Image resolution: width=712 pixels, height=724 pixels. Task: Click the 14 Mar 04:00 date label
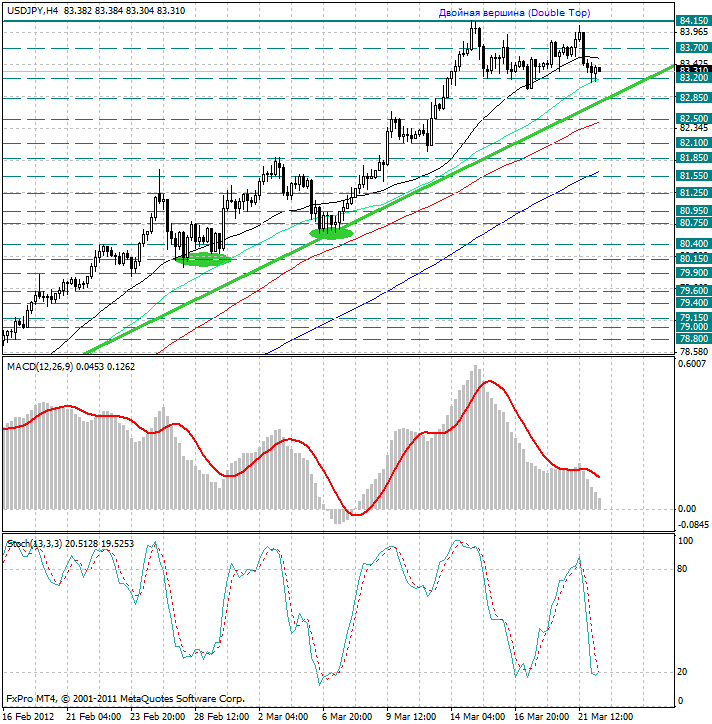pos(477,717)
